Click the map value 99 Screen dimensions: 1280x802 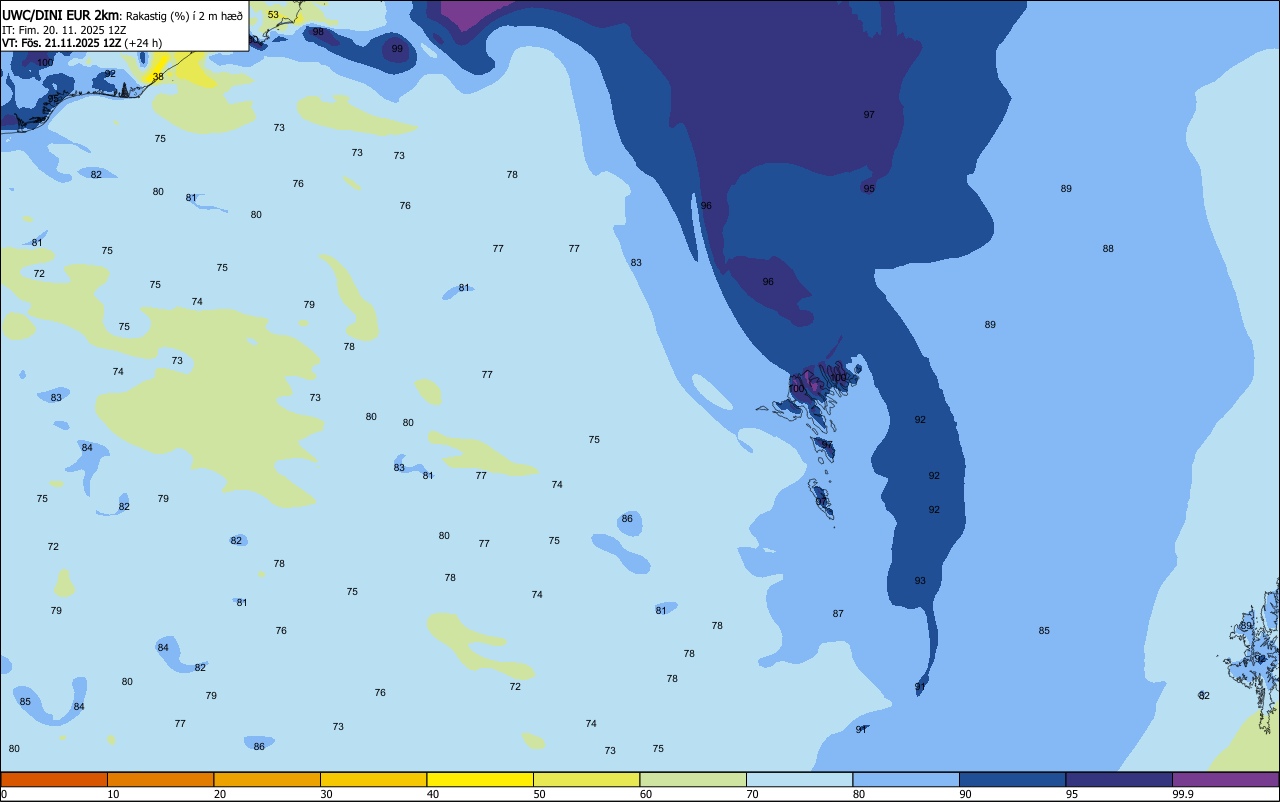click(397, 49)
